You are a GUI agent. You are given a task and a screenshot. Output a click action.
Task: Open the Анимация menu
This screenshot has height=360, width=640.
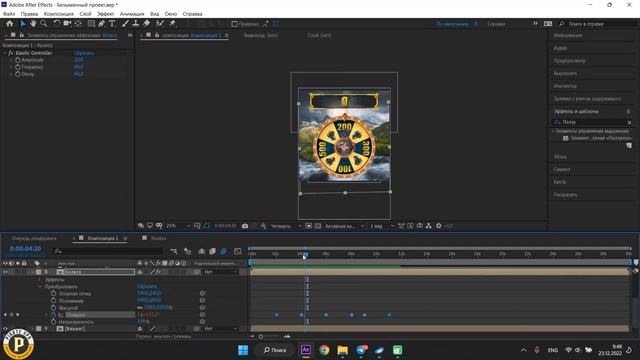click(132, 14)
